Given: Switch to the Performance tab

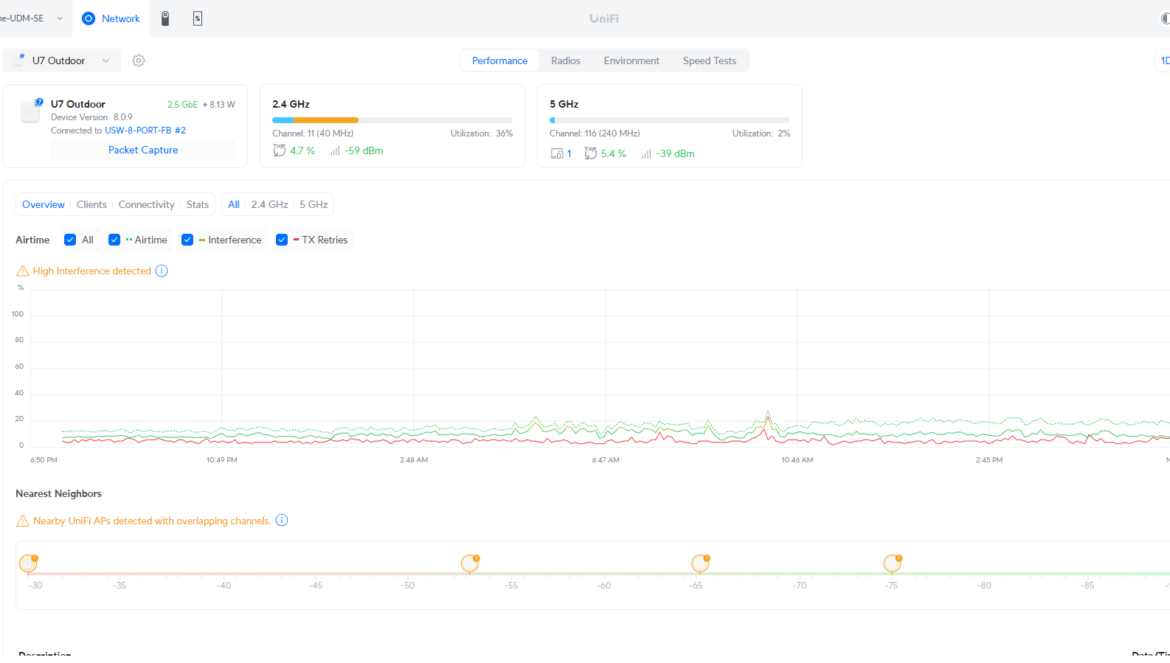Looking at the screenshot, I should 499,60.
